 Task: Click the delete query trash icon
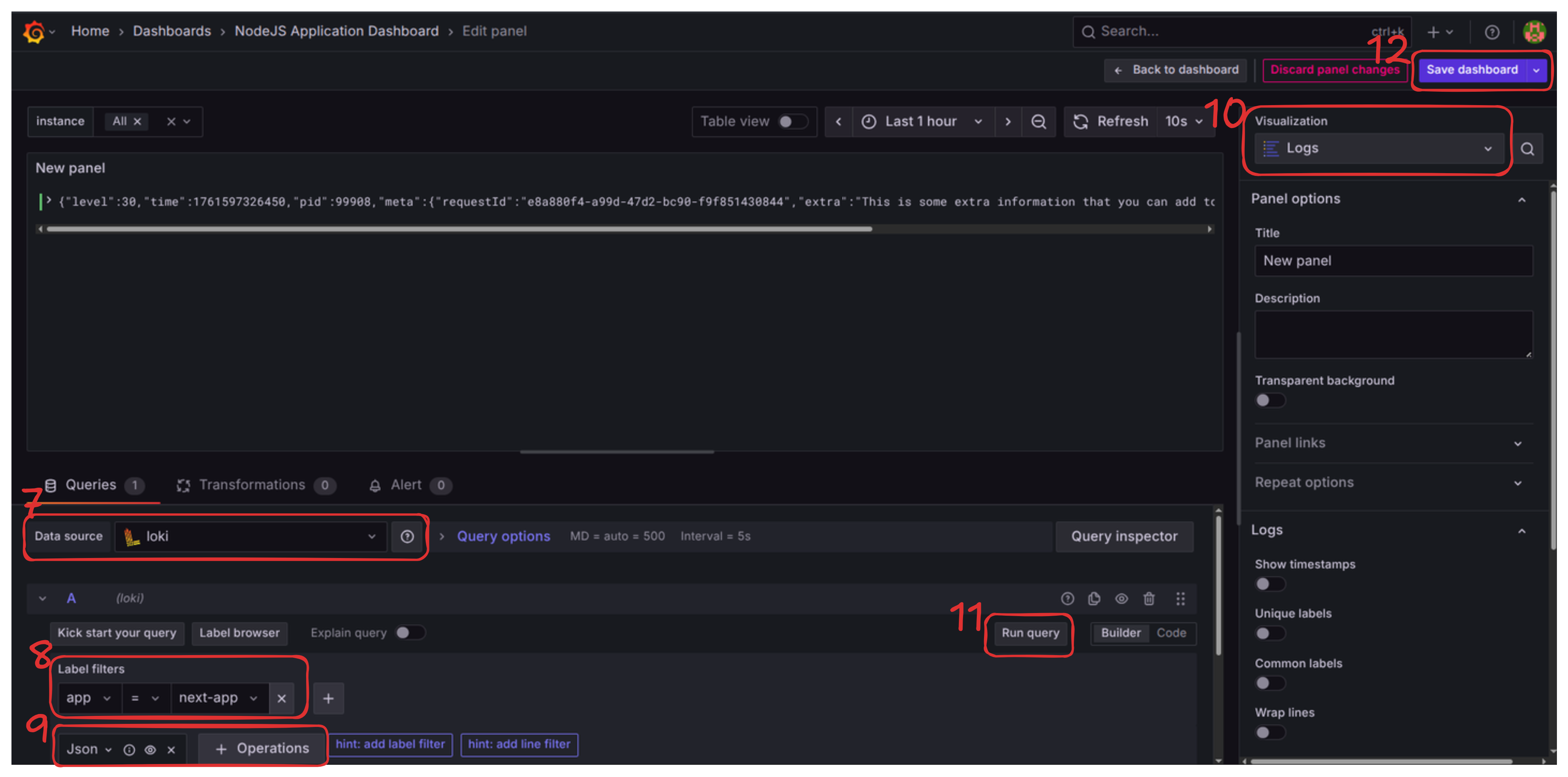point(1149,599)
